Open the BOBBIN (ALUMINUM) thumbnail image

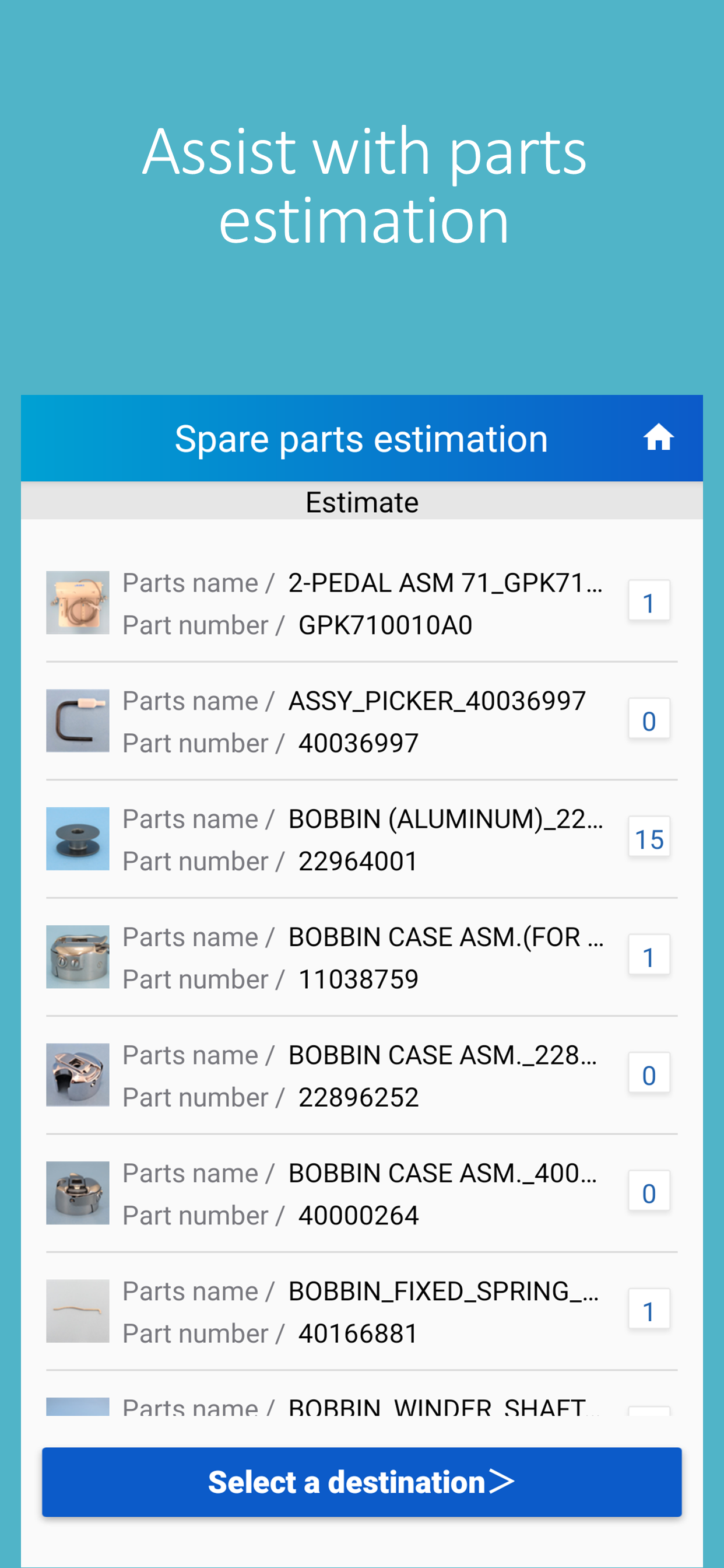pyautogui.click(x=78, y=839)
